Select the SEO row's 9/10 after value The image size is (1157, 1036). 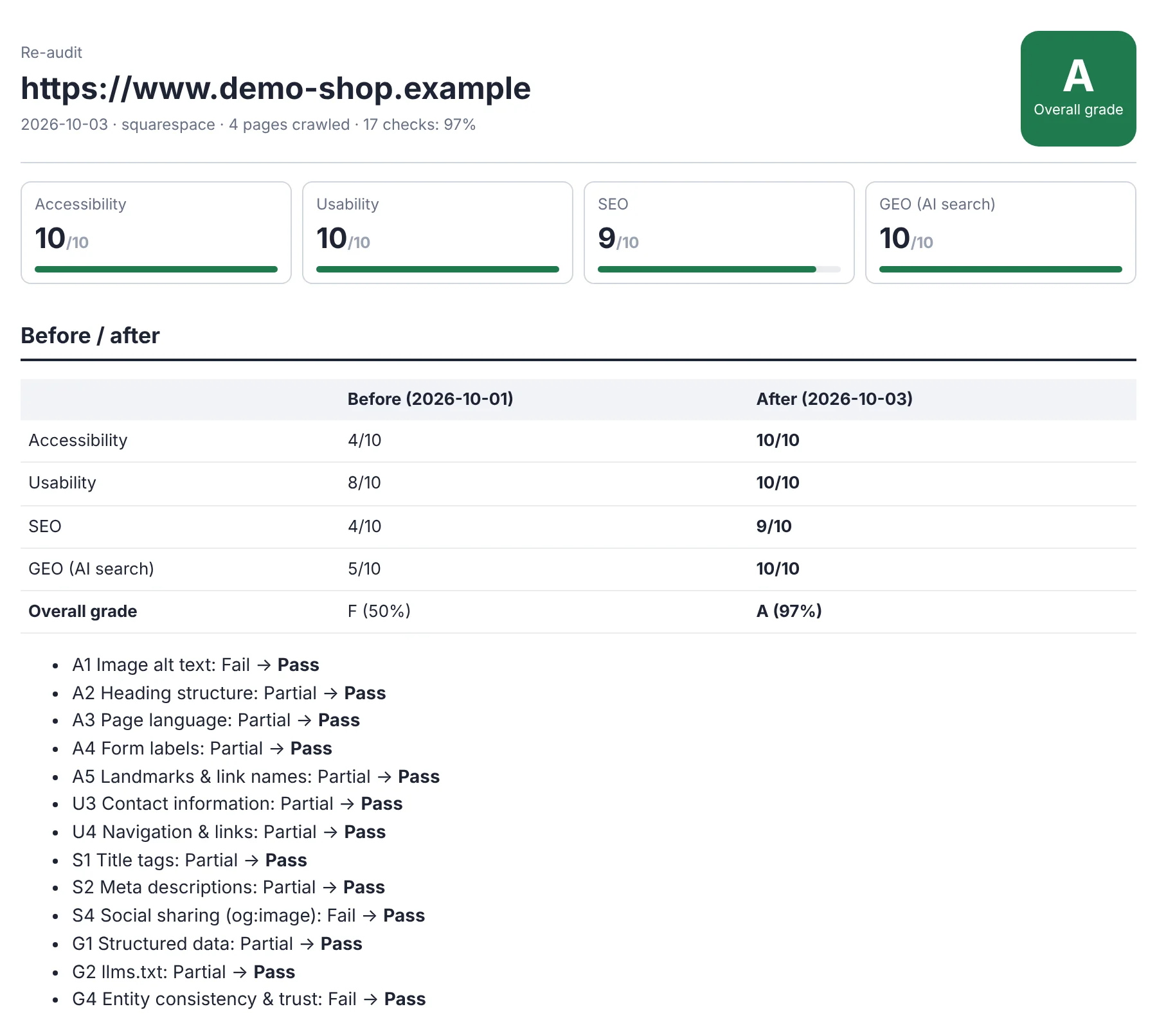[774, 526]
